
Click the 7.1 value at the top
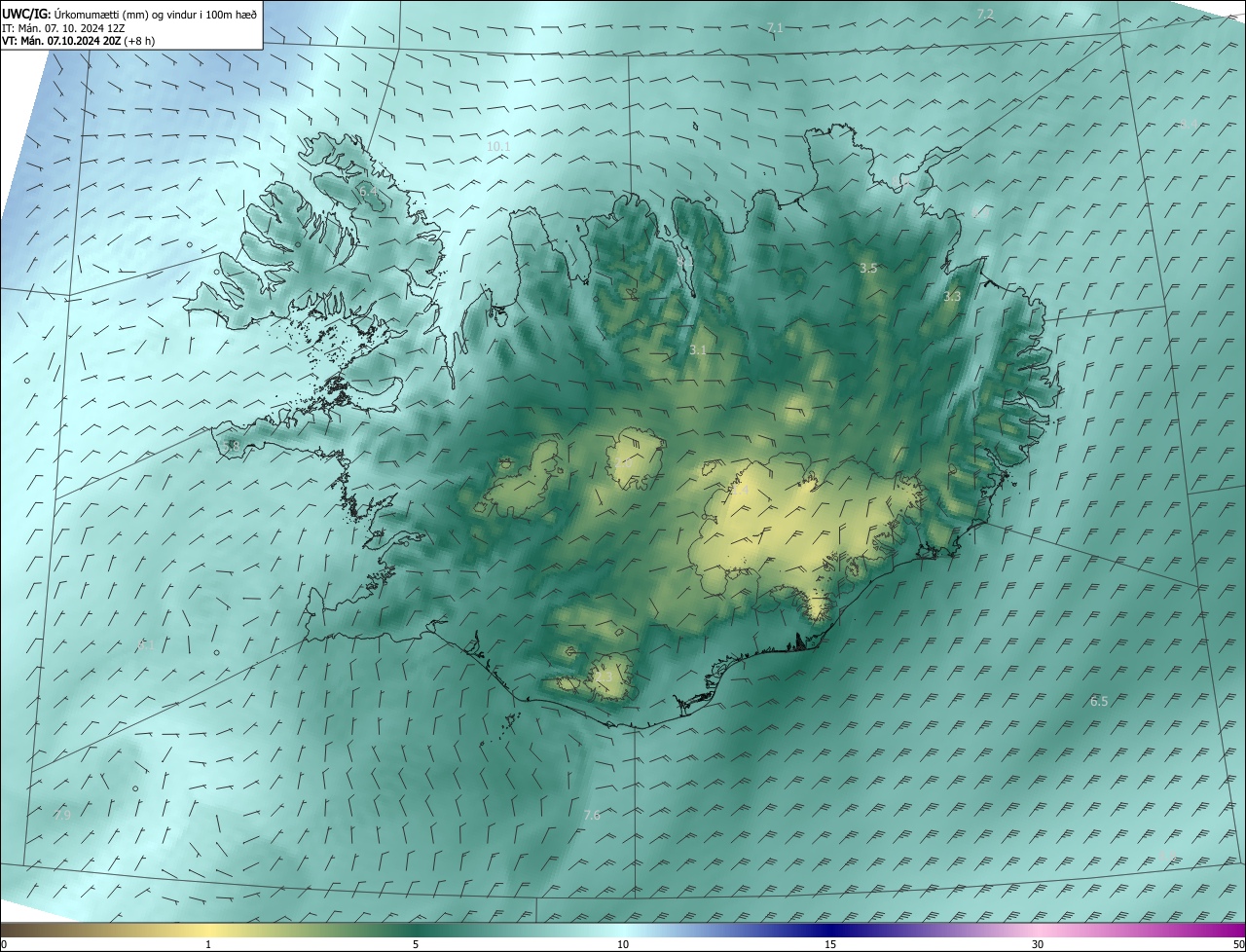pyautogui.click(x=775, y=27)
